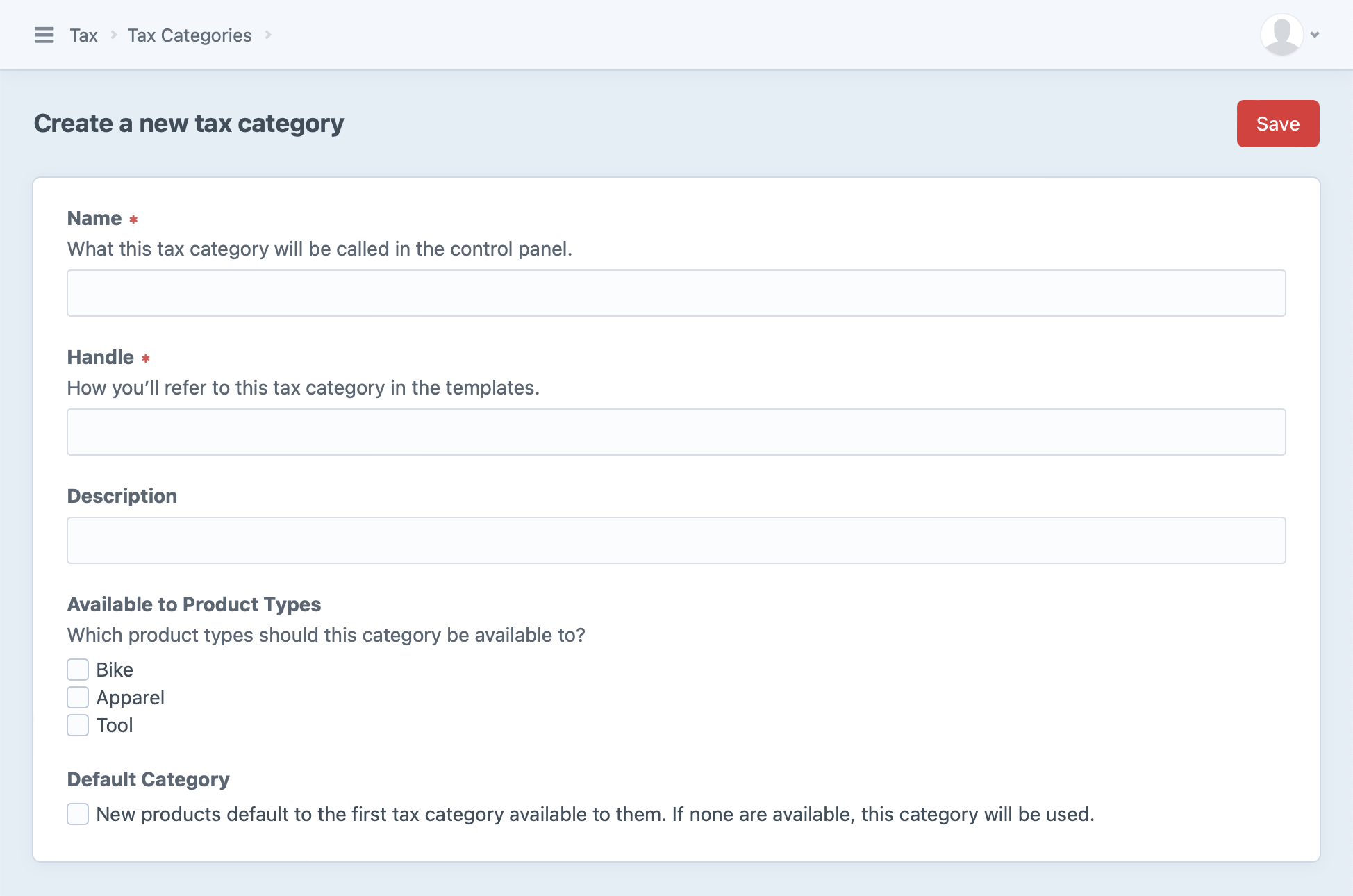Enable the Default Category checkbox
The width and height of the screenshot is (1353, 896).
click(x=77, y=814)
